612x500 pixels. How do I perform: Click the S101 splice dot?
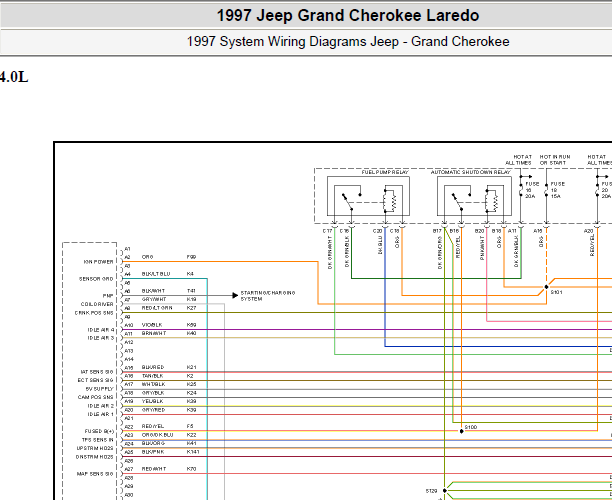546,287
